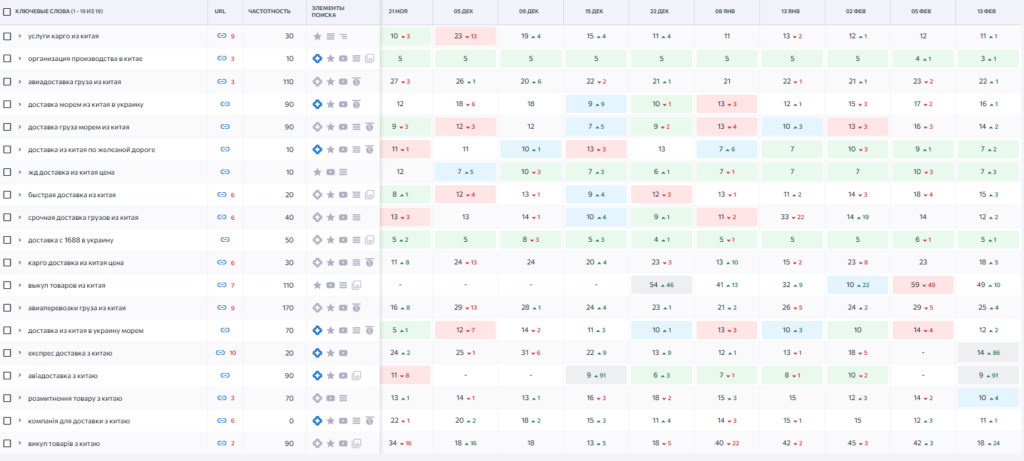Check the box for услуги карго из китая

click(x=7, y=37)
